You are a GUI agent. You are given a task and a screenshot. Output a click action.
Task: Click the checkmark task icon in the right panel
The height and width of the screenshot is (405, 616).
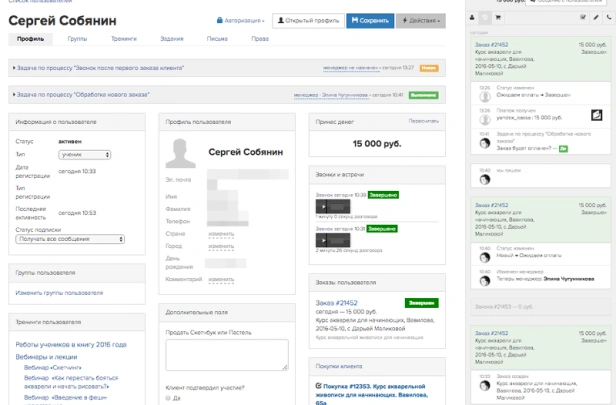point(585,18)
